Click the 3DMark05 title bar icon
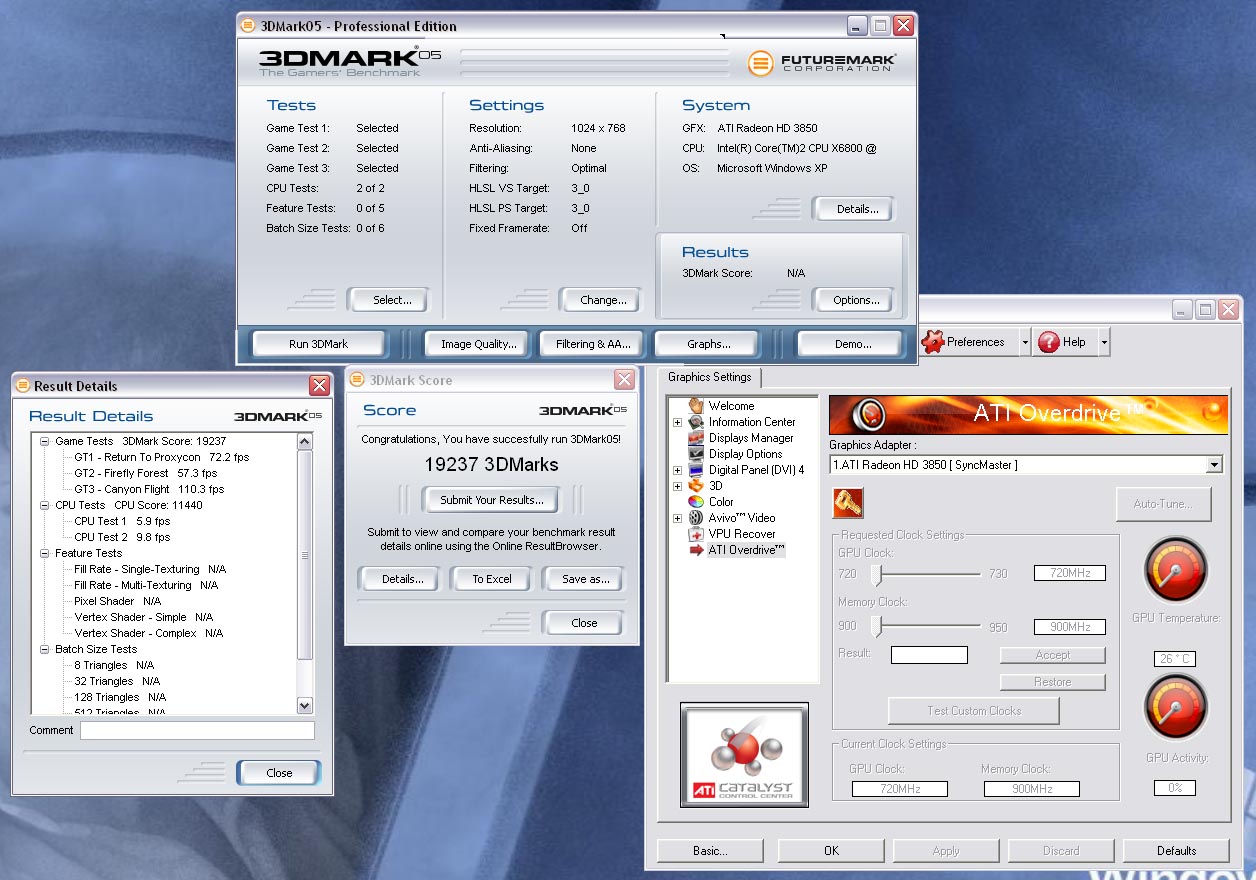 [x=248, y=26]
